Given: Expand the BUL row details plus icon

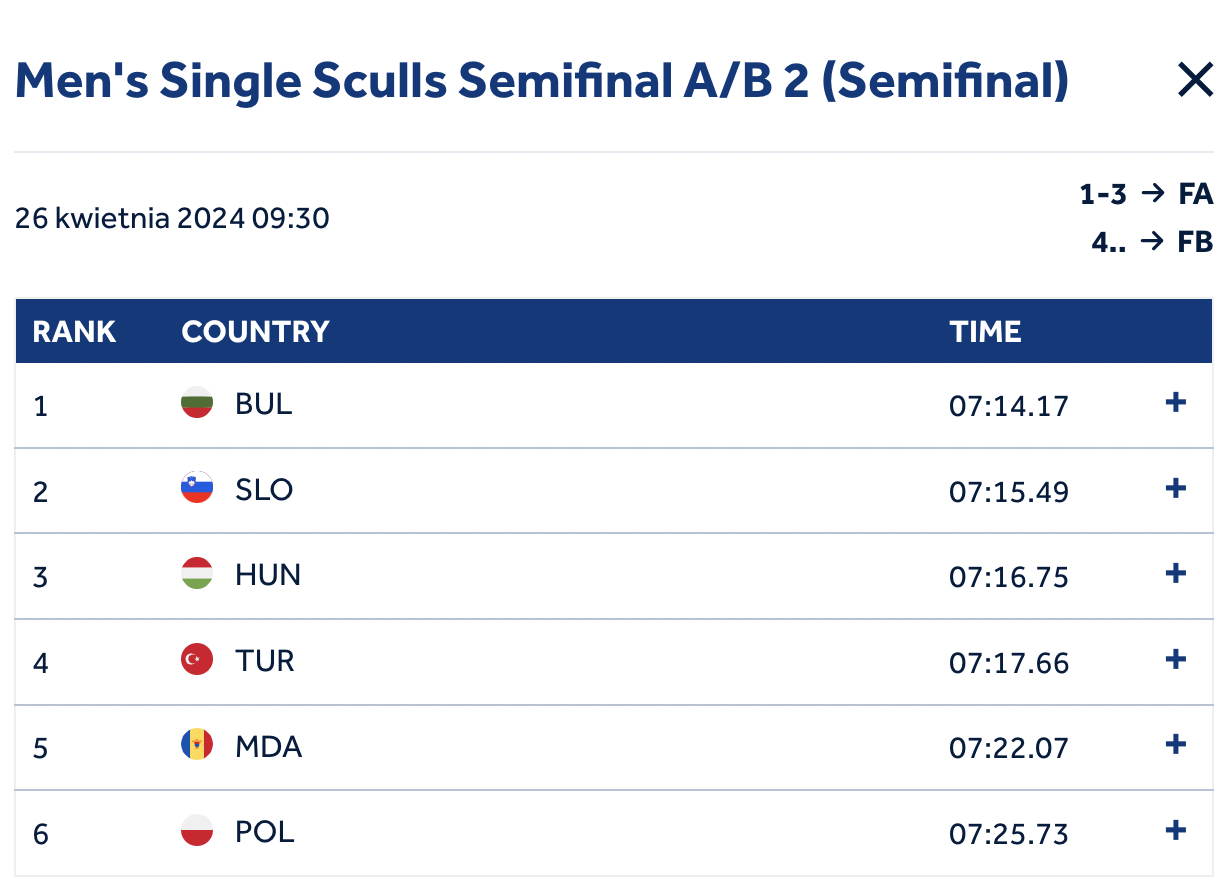Looking at the screenshot, I should pyautogui.click(x=1176, y=403).
